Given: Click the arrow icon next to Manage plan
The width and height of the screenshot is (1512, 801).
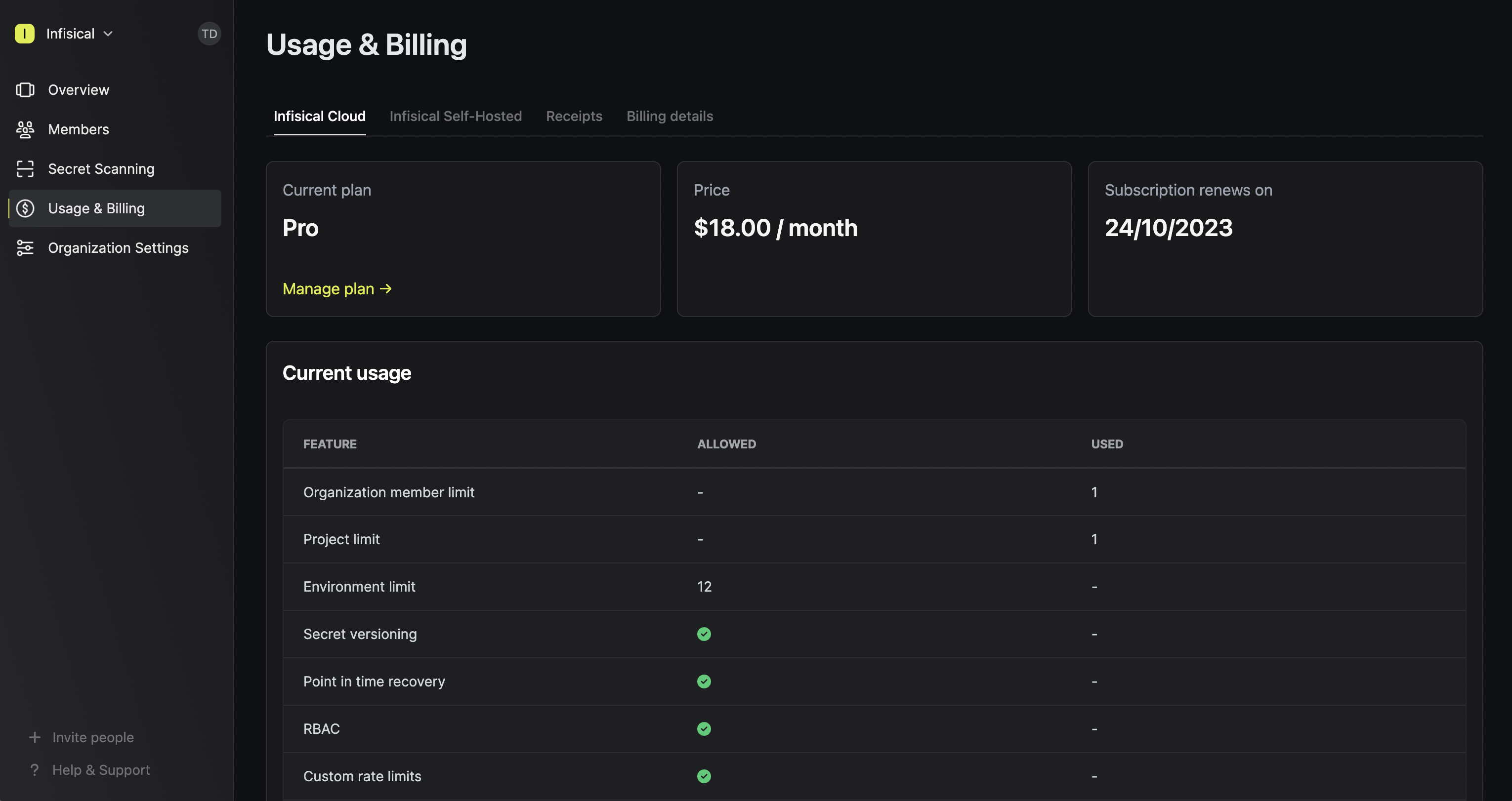Looking at the screenshot, I should [x=385, y=289].
